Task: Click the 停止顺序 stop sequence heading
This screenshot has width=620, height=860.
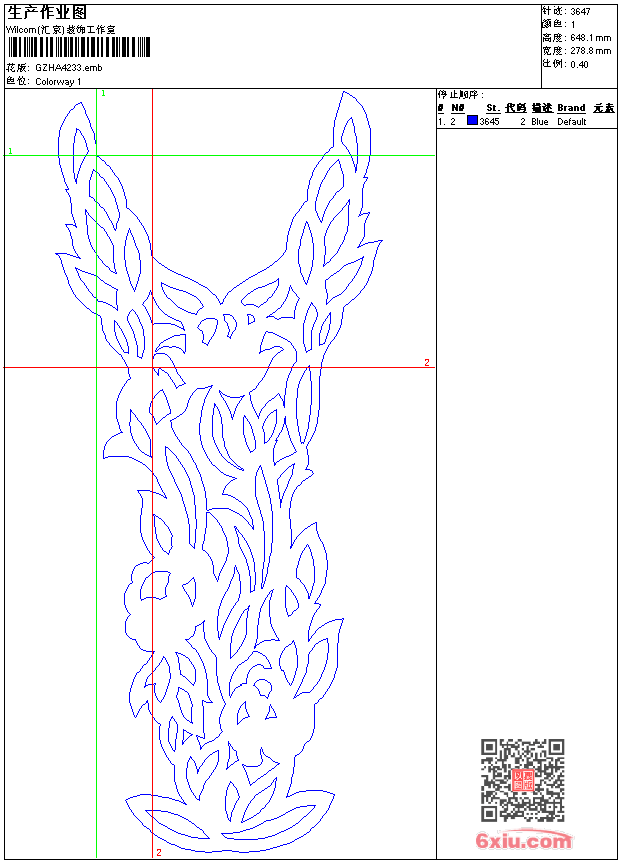Action: coord(460,95)
